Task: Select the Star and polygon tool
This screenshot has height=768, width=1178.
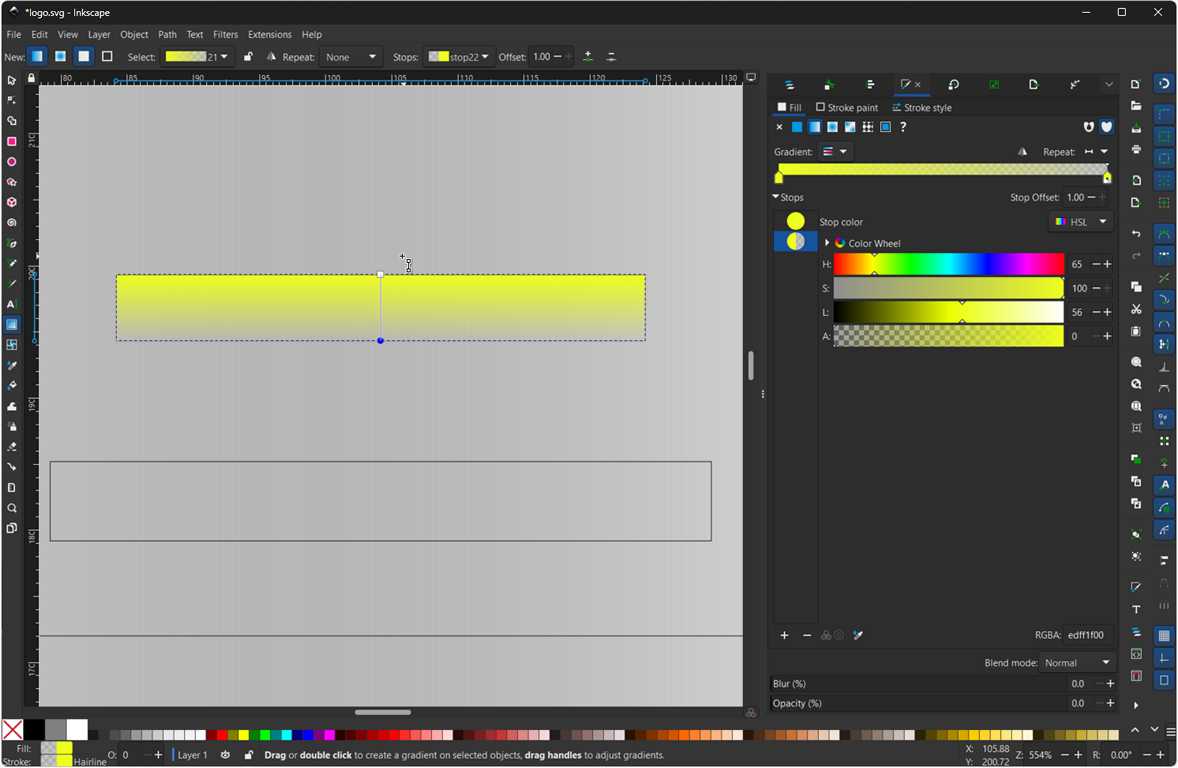Action: click(11, 182)
